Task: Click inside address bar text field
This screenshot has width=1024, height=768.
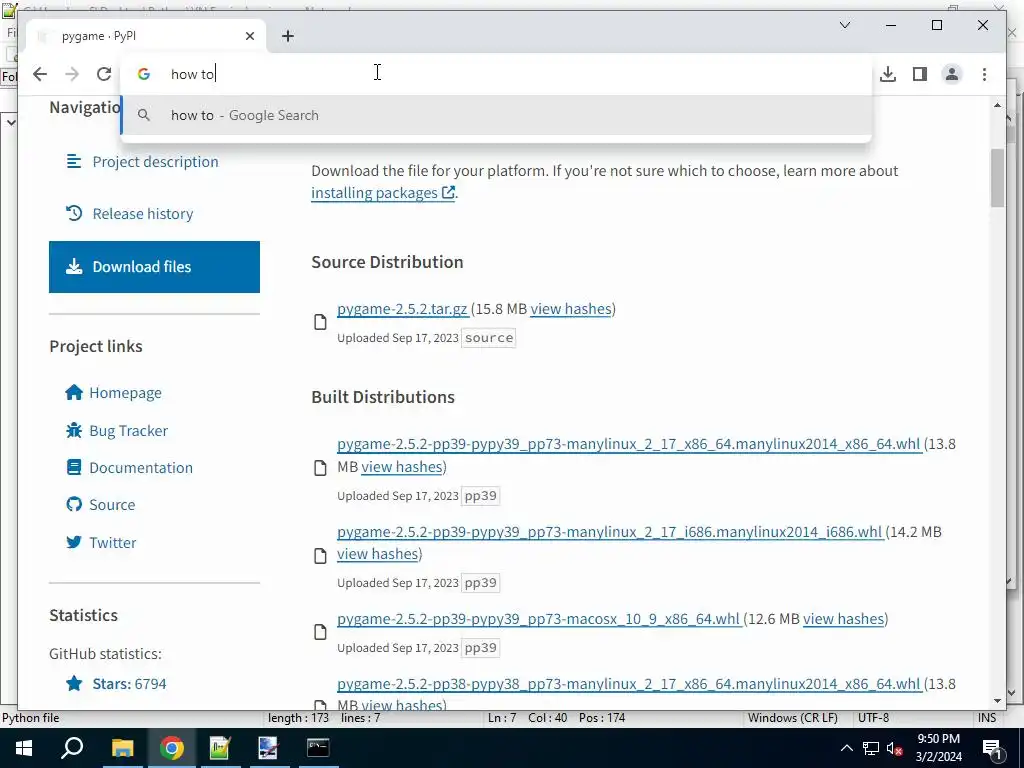Action: tap(496, 74)
